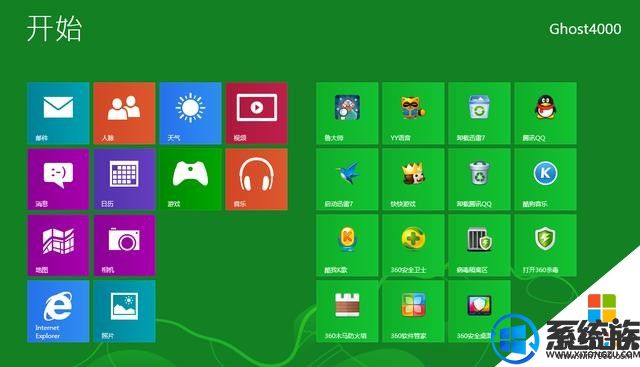
Task: Open the 360木马防火墙 firewall tile
Action: coord(347,311)
